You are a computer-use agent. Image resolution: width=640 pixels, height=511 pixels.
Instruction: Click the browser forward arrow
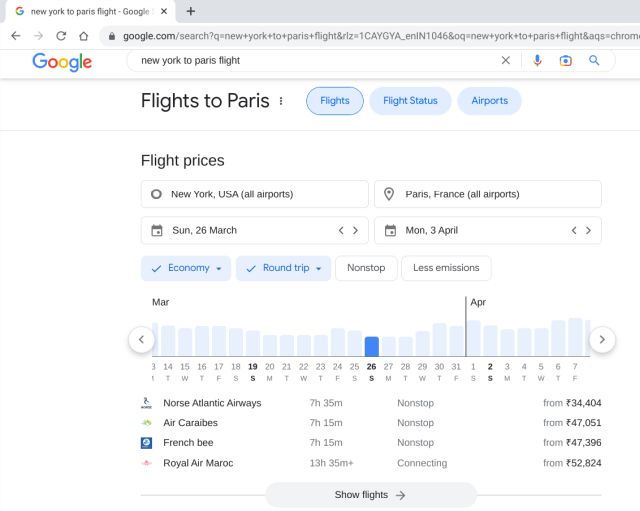(x=38, y=36)
